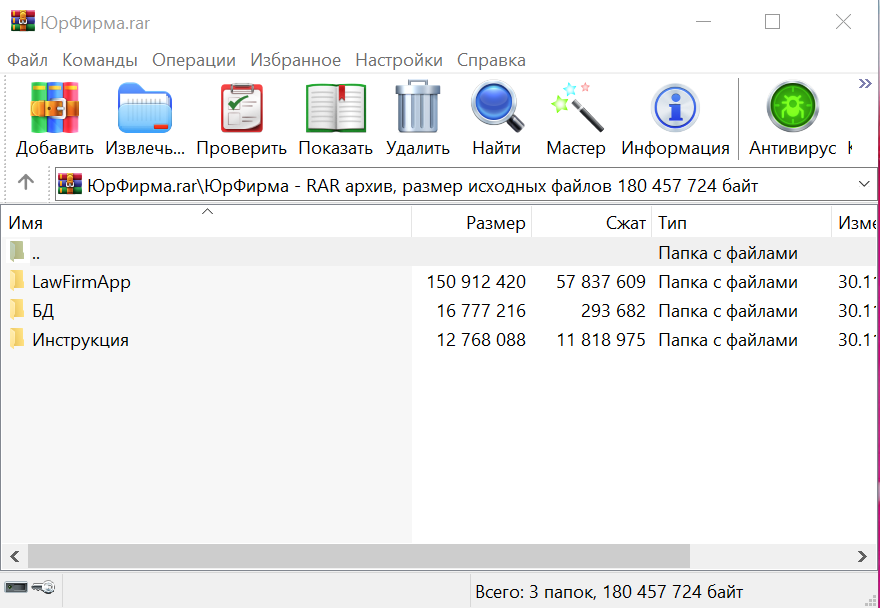
Task: Expand the archive path dropdown
Action: (x=864, y=184)
